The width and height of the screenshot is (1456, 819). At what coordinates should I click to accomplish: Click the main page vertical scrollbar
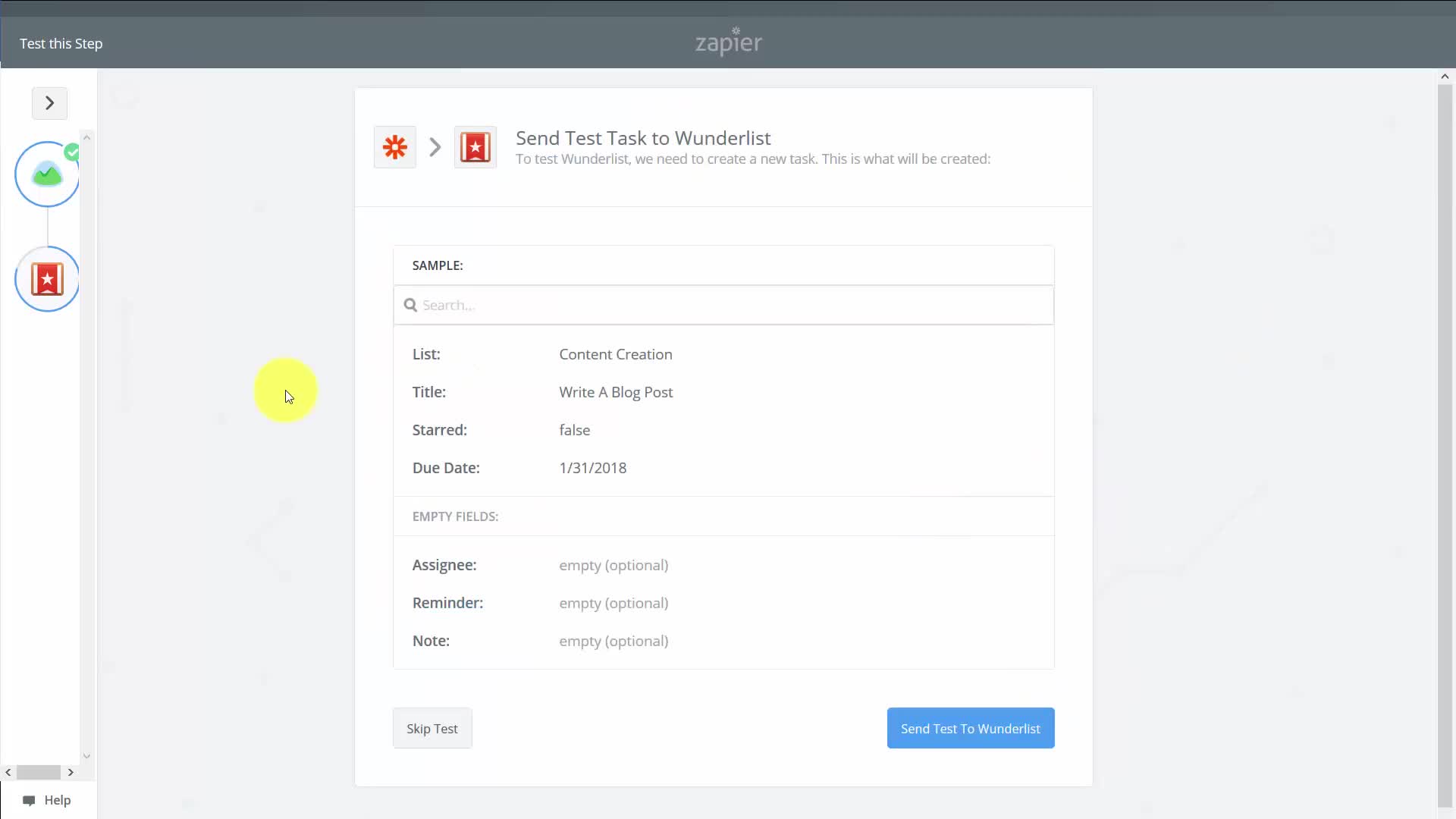[1445, 446]
